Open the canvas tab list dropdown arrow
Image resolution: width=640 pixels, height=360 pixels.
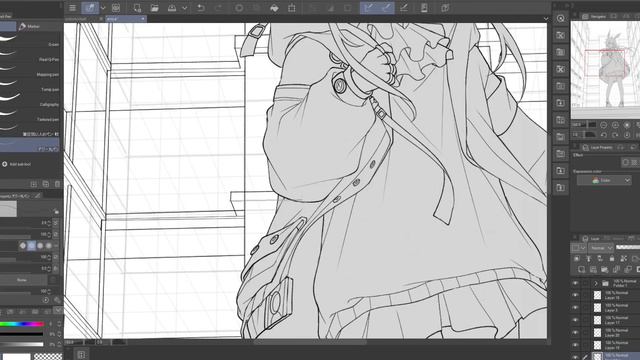(x=546, y=19)
